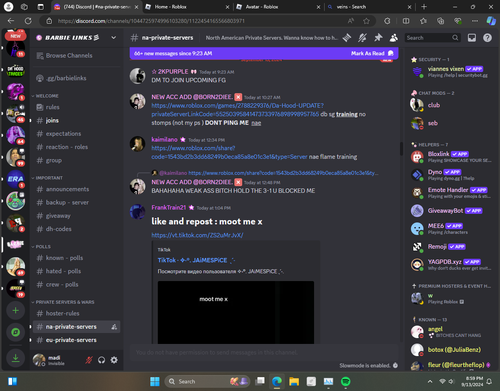Viewport: 500px width, 391px height.
Task: Open the reaction - roles channel
Action: tap(76, 147)
